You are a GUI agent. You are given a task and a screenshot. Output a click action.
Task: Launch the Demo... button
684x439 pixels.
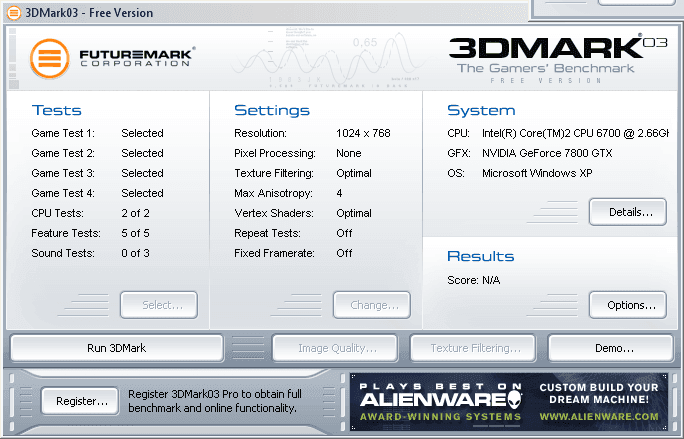pos(611,348)
